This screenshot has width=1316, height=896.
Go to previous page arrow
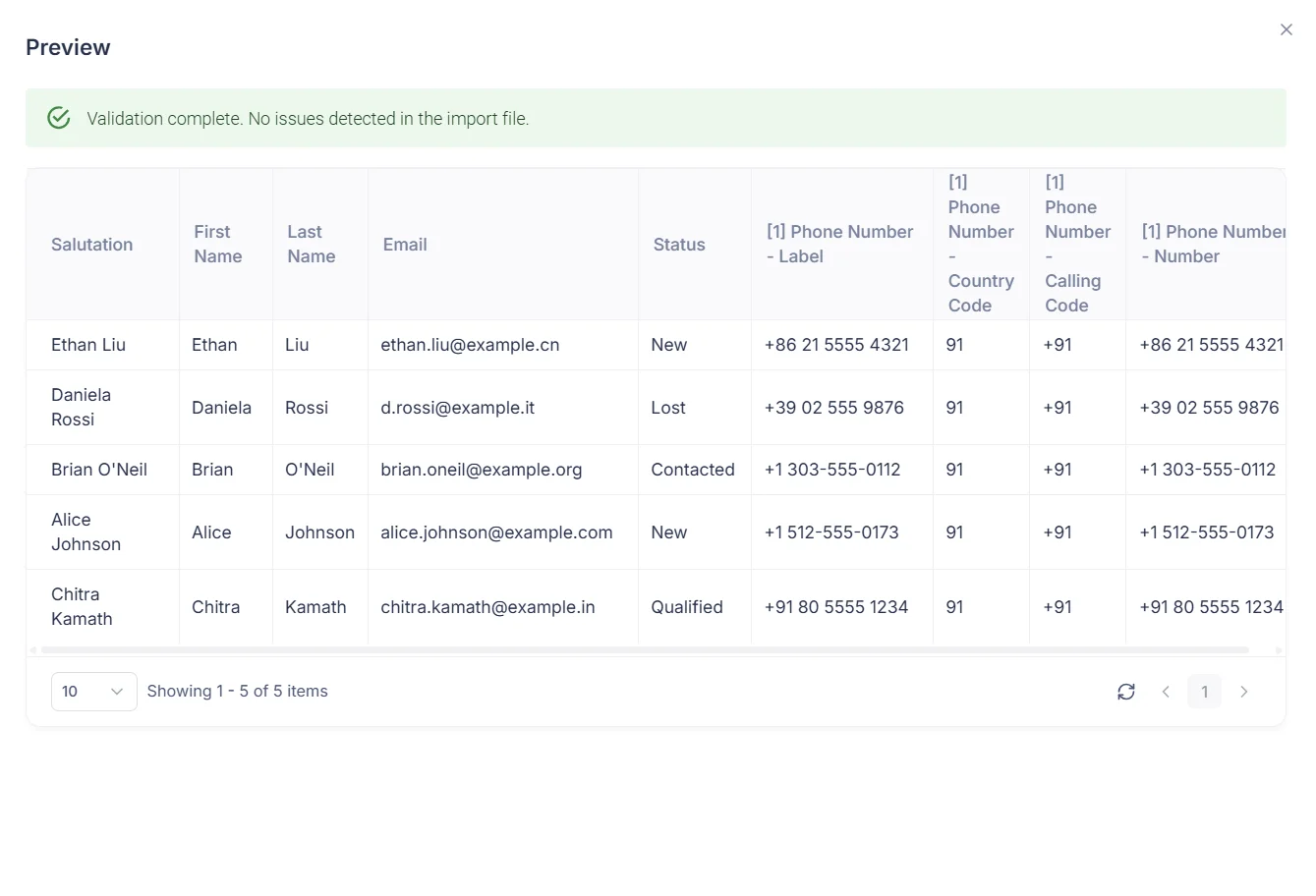[1166, 692]
